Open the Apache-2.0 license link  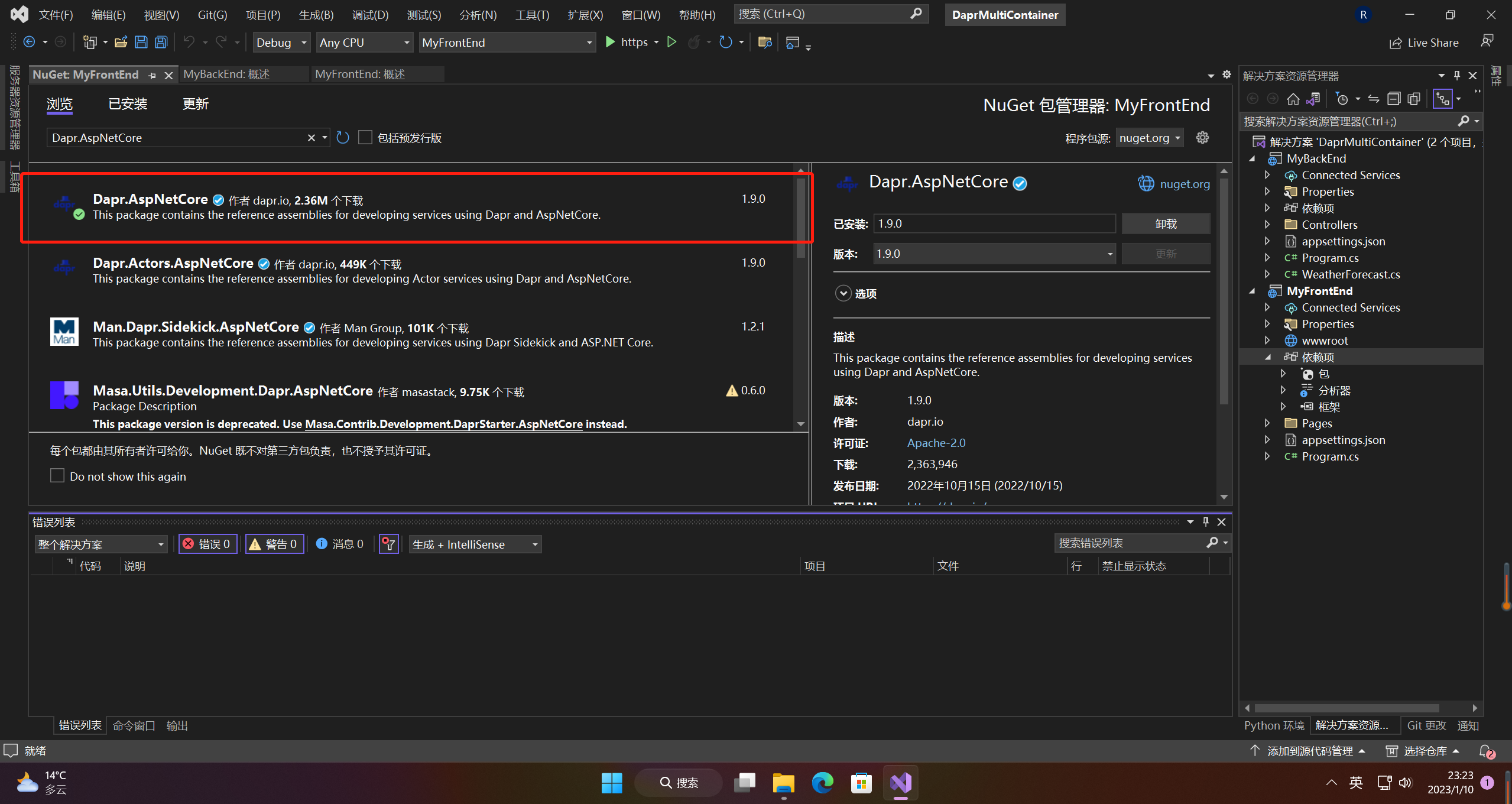936,443
